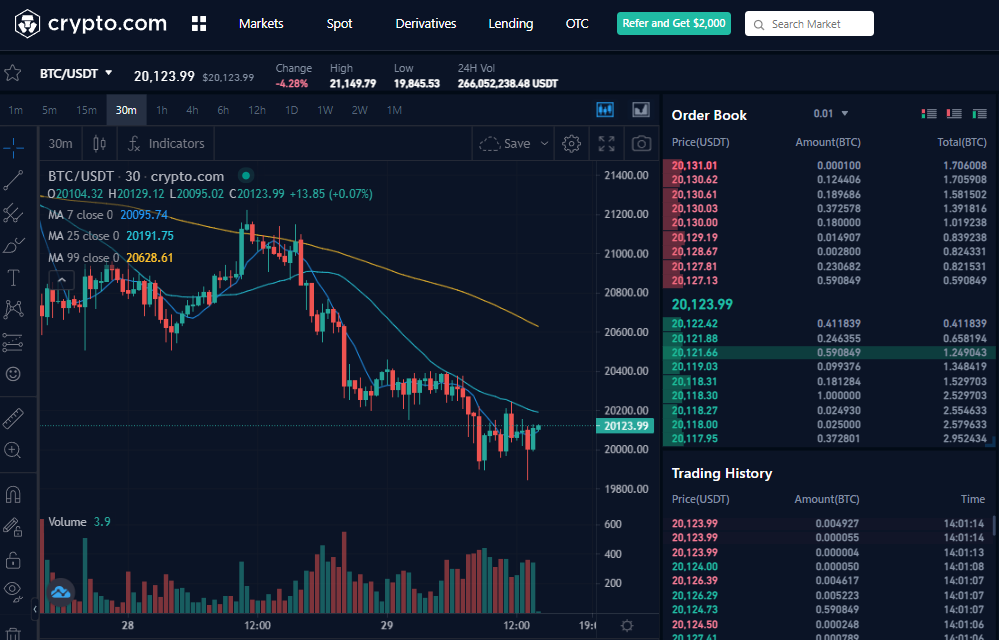Image resolution: width=999 pixels, height=640 pixels.
Task: Focus the Search Market field
Action: click(x=809, y=24)
